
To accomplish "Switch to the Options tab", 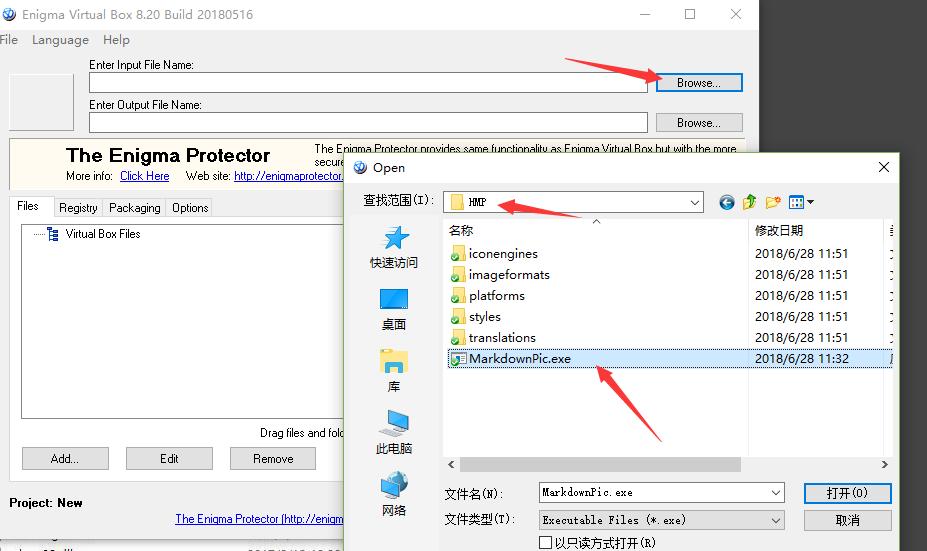I will [190, 208].
